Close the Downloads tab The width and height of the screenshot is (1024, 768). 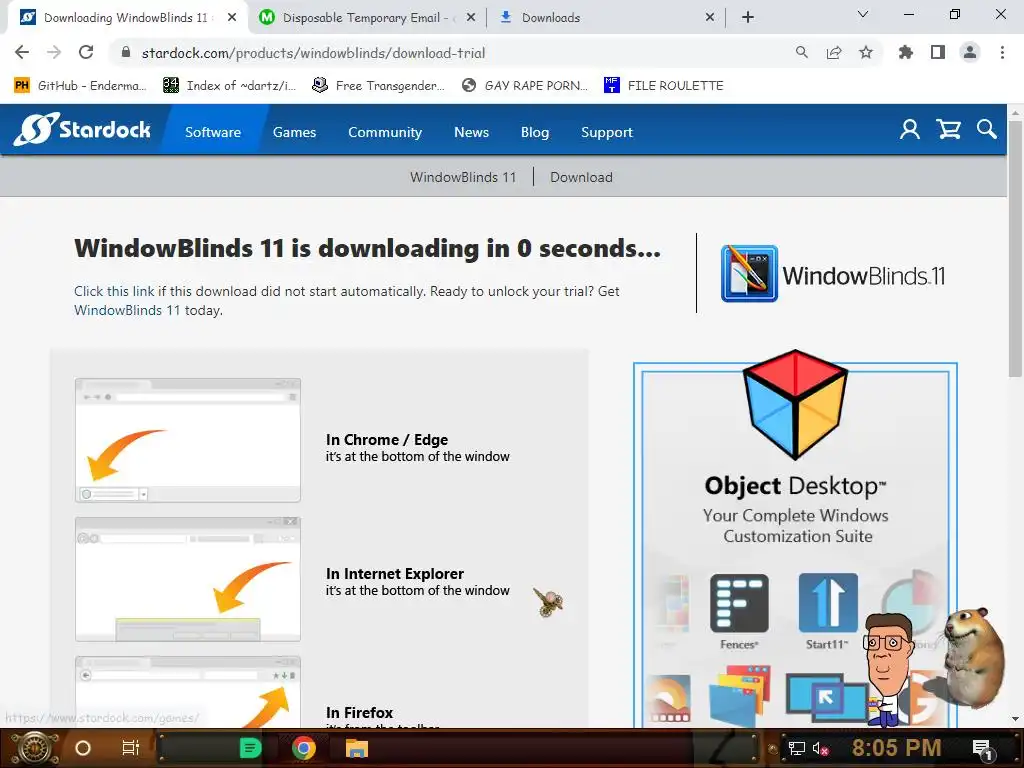click(710, 18)
